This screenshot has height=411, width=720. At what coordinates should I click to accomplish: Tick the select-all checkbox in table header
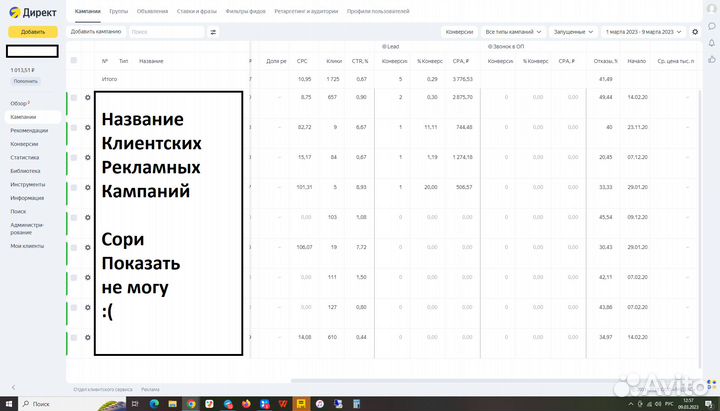click(x=74, y=61)
